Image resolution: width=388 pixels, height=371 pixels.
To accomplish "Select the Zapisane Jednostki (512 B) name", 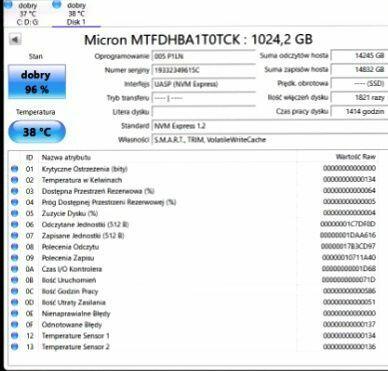I will (x=83, y=236).
